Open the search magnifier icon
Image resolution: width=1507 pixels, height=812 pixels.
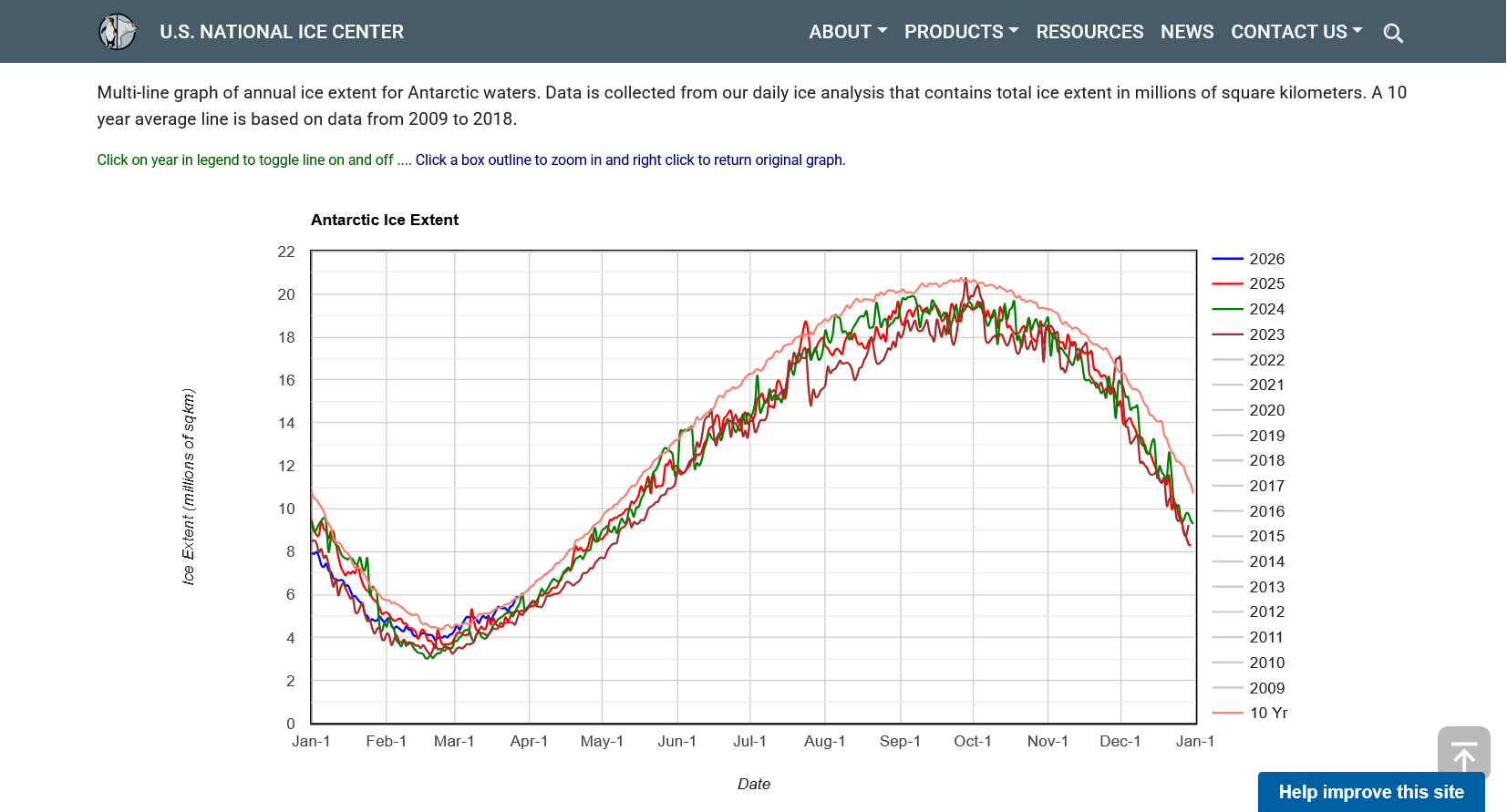tap(1393, 34)
